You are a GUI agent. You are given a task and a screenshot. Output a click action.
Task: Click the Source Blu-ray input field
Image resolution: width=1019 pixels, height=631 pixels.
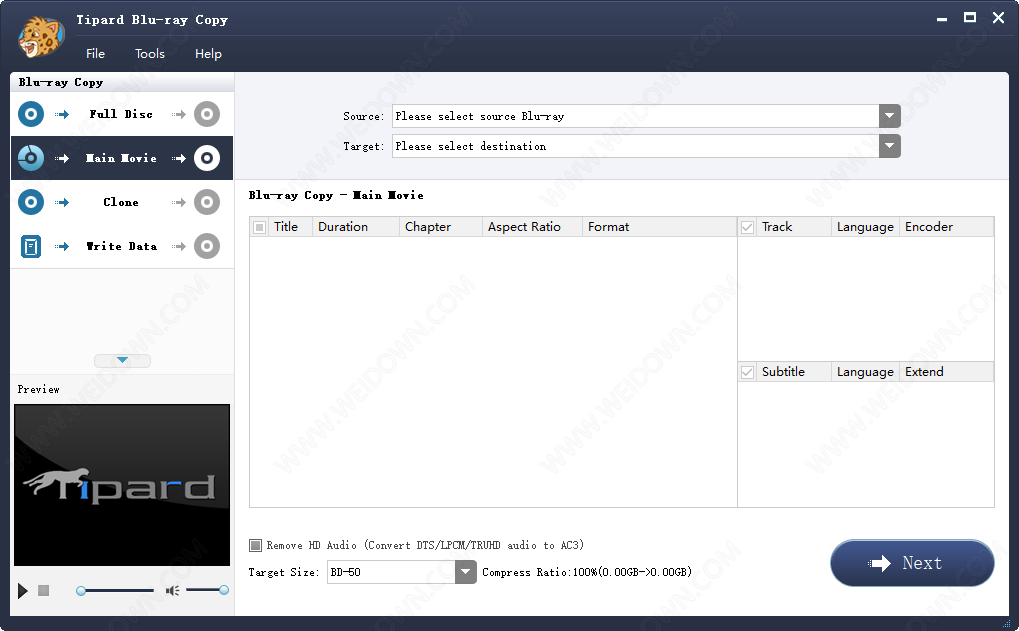tap(636, 116)
